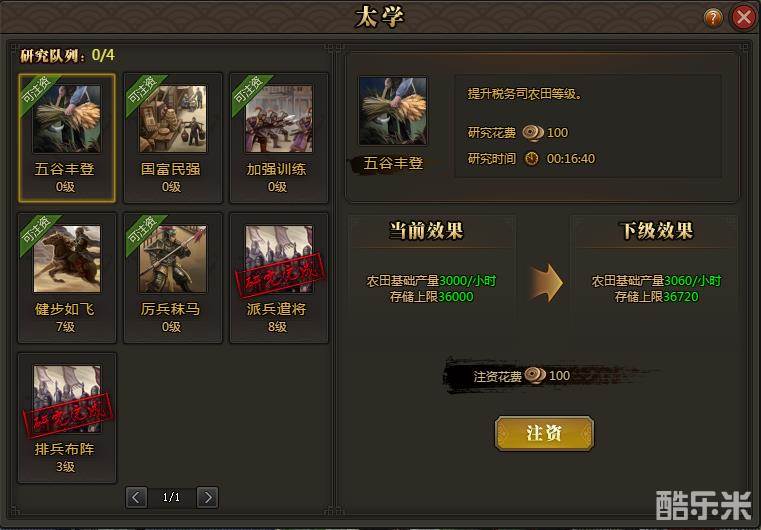Close the 太学 window
The width and height of the screenshot is (761, 530).
tap(744, 18)
